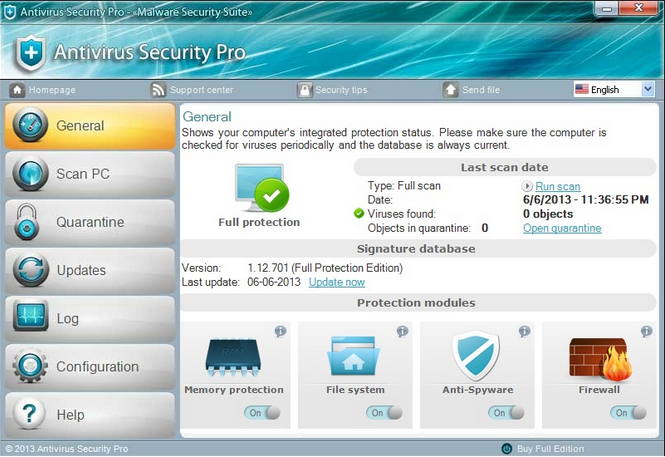This screenshot has height=457, width=665.
Task: Switch to the Updates section
Action: point(90,270)
